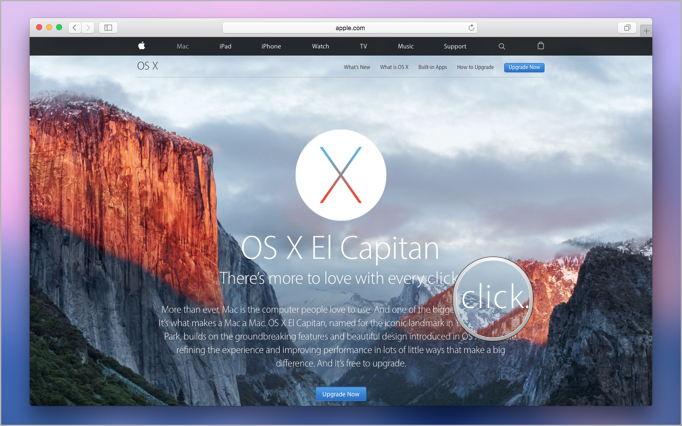Open the Support menu item
This screenshot has height=426, width=682.
(455, 46)
